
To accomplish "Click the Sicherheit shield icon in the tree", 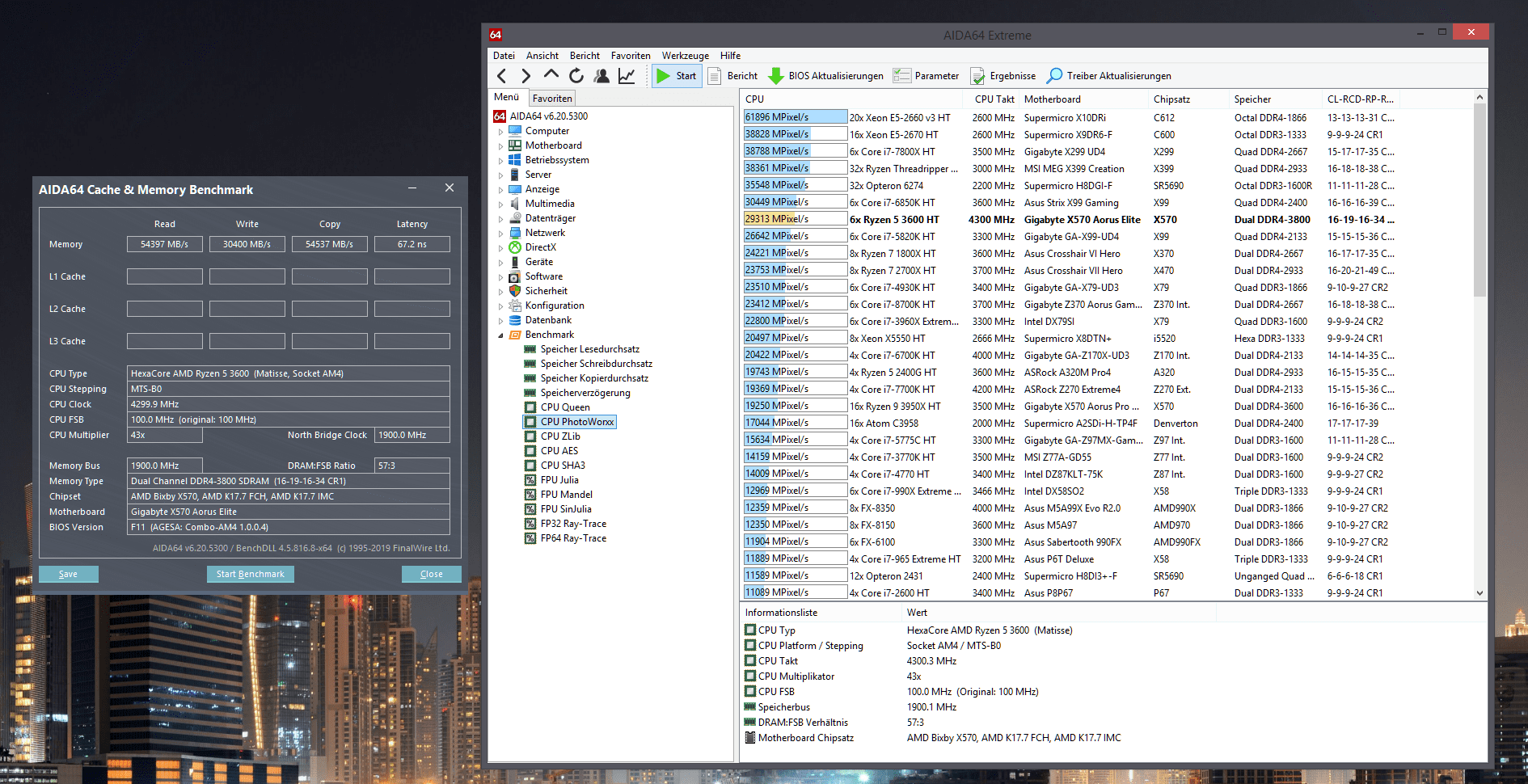I will [515, 291].
